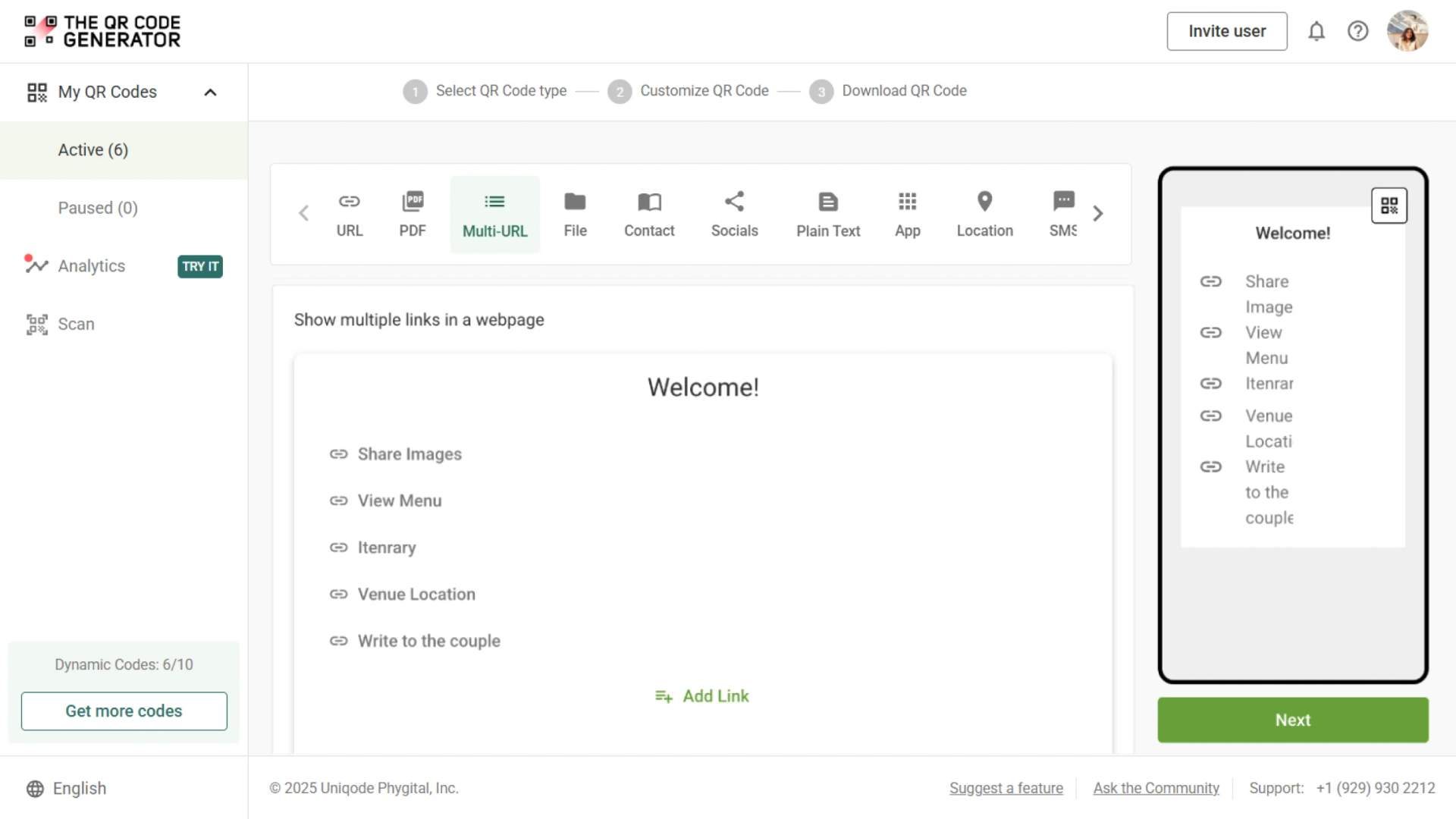Click the Share Images link entry

tap(396, 454)
